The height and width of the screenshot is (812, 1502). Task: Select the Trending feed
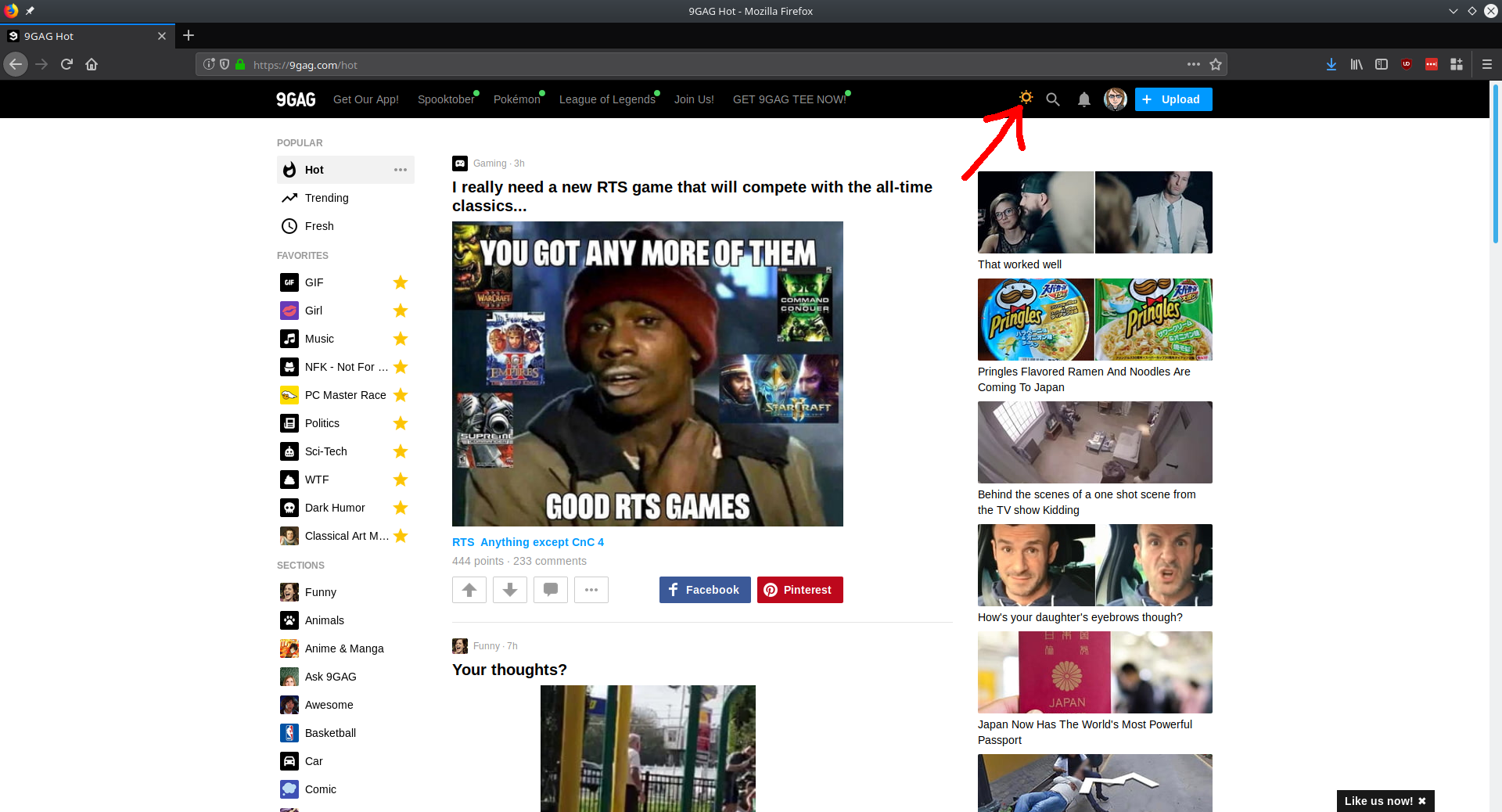346,198
